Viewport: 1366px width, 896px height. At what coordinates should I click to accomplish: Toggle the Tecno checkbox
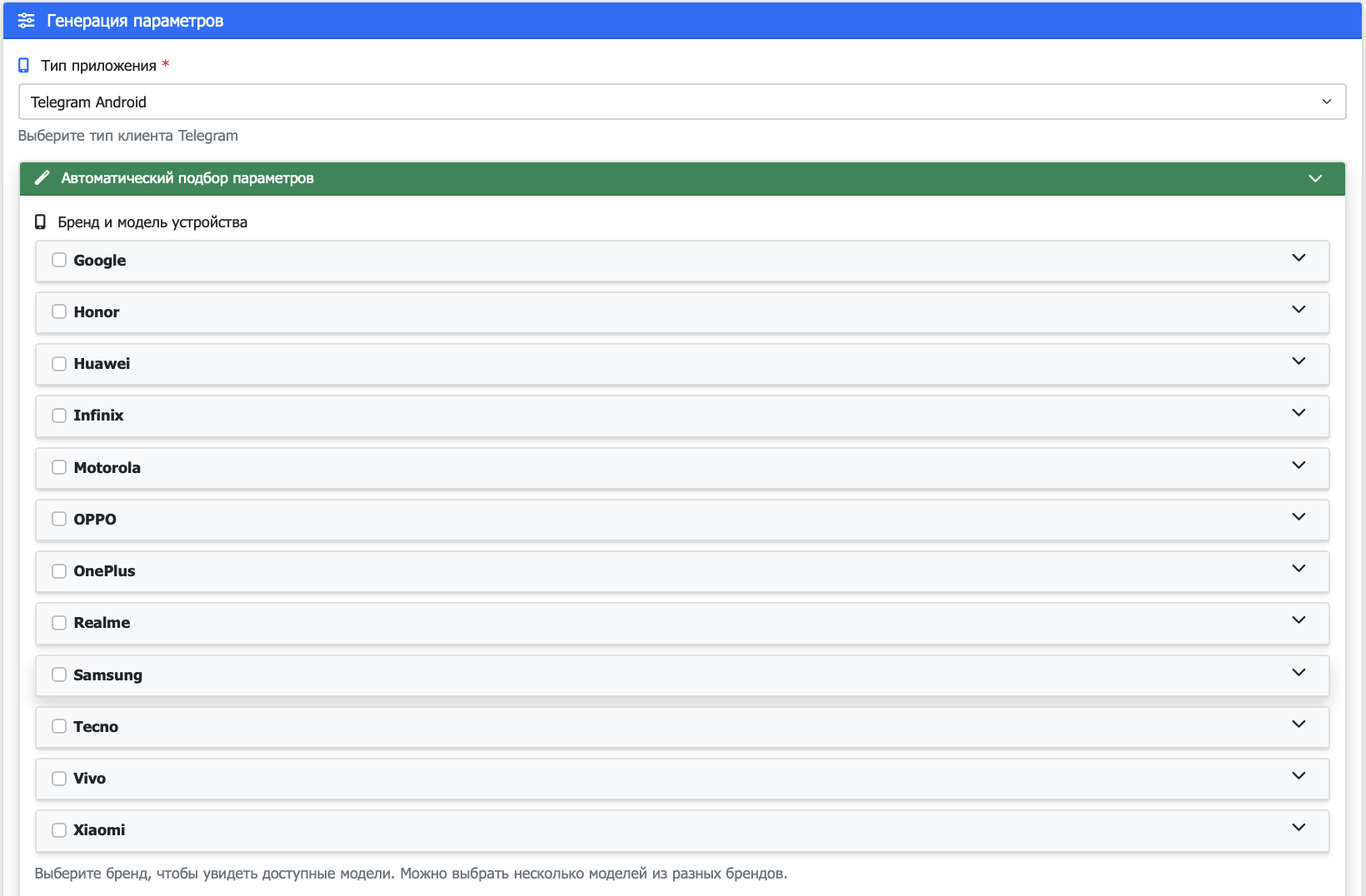(59, 726)
